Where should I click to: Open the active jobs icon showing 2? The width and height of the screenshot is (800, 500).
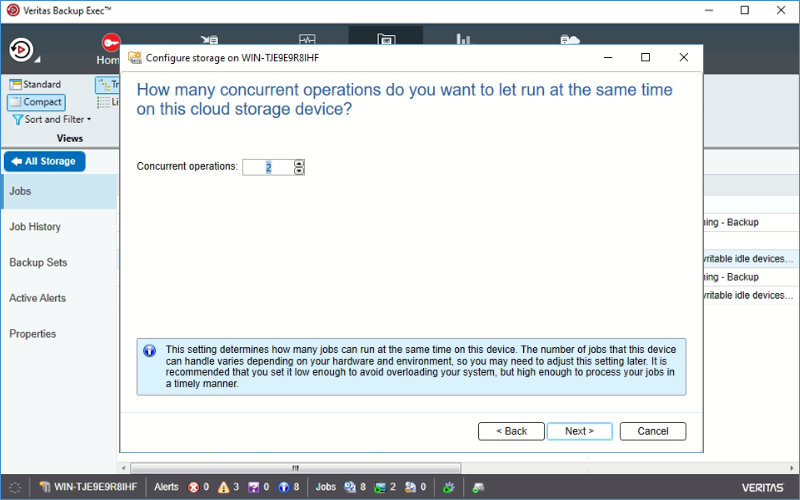(x=380, y=487)
